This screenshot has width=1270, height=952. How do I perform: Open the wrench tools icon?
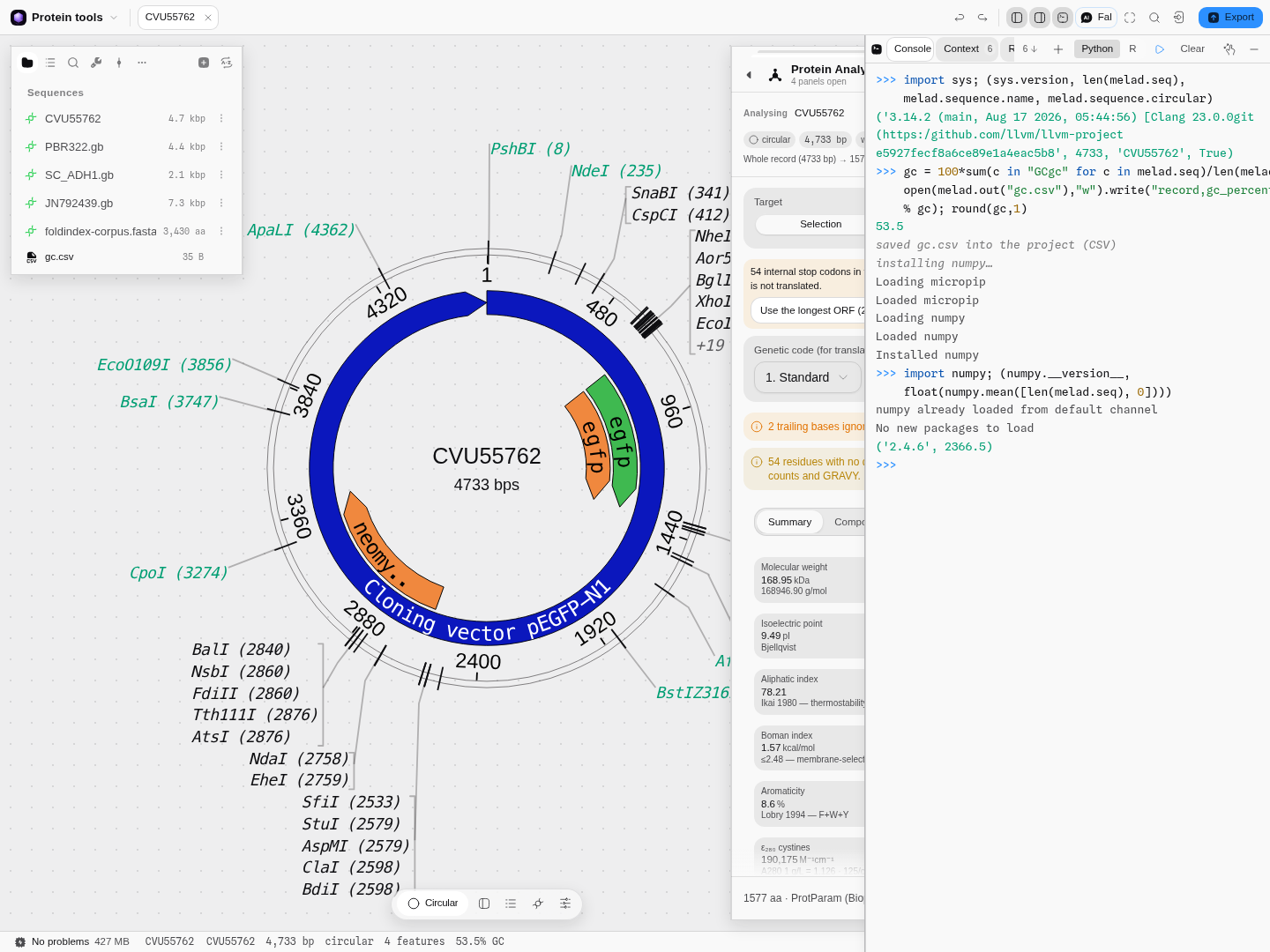[96, 63]
